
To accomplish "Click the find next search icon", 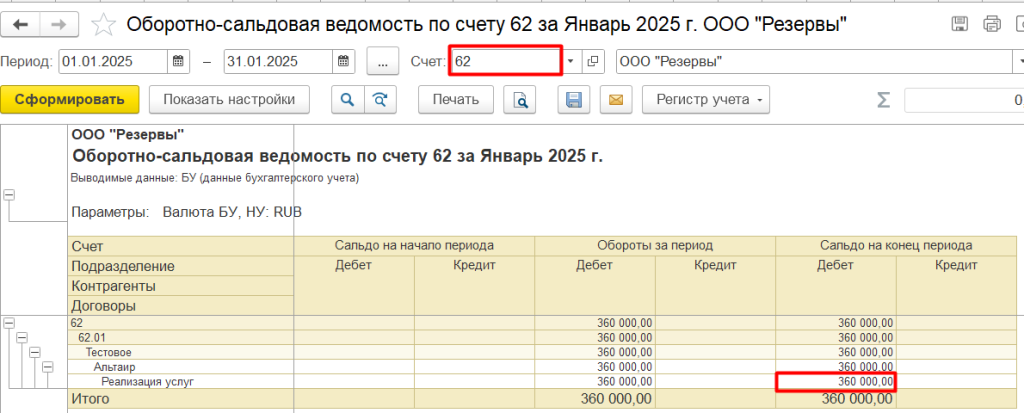I will click(x=379, y=99).
